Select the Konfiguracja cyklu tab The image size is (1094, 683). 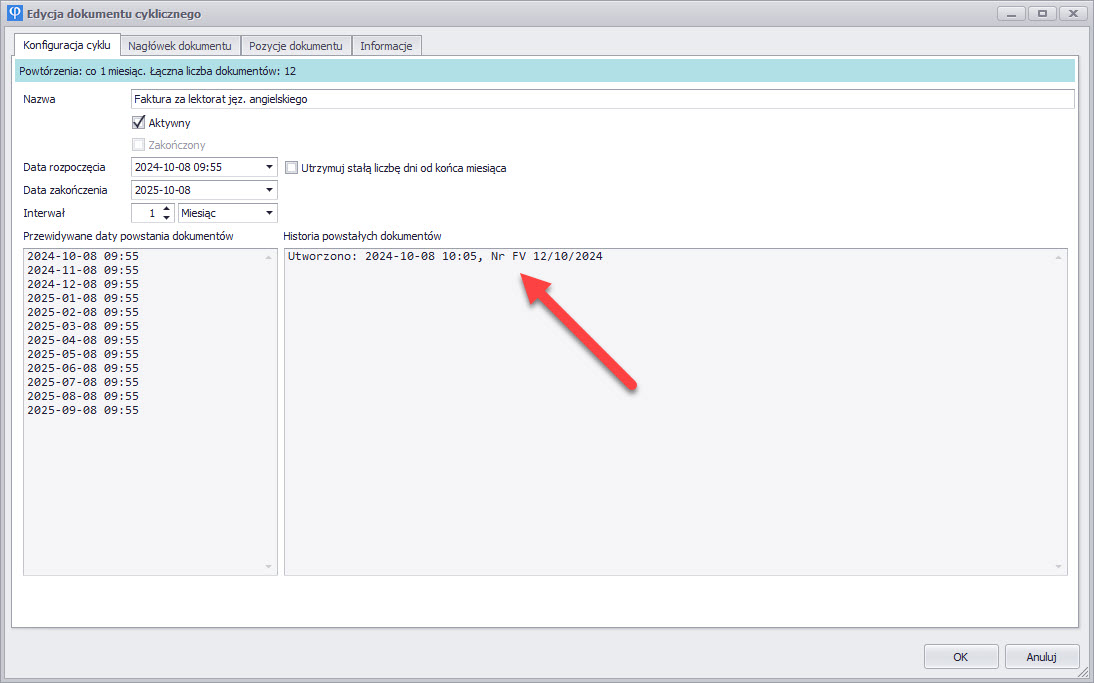pyautogui.click(x=67, y=45)
